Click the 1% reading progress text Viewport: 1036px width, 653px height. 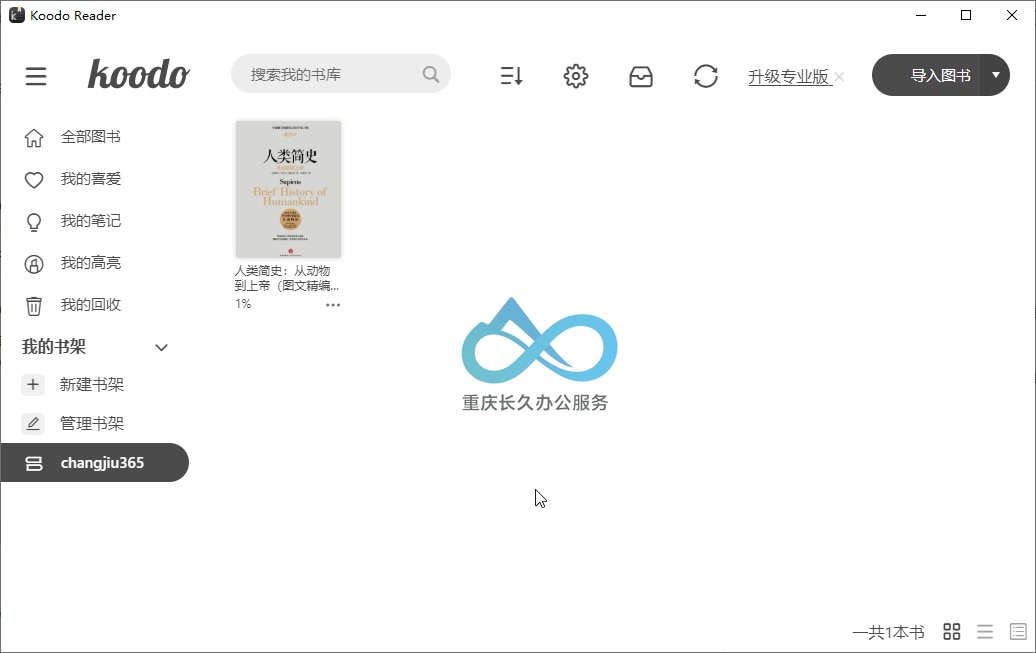click(243, 304)
